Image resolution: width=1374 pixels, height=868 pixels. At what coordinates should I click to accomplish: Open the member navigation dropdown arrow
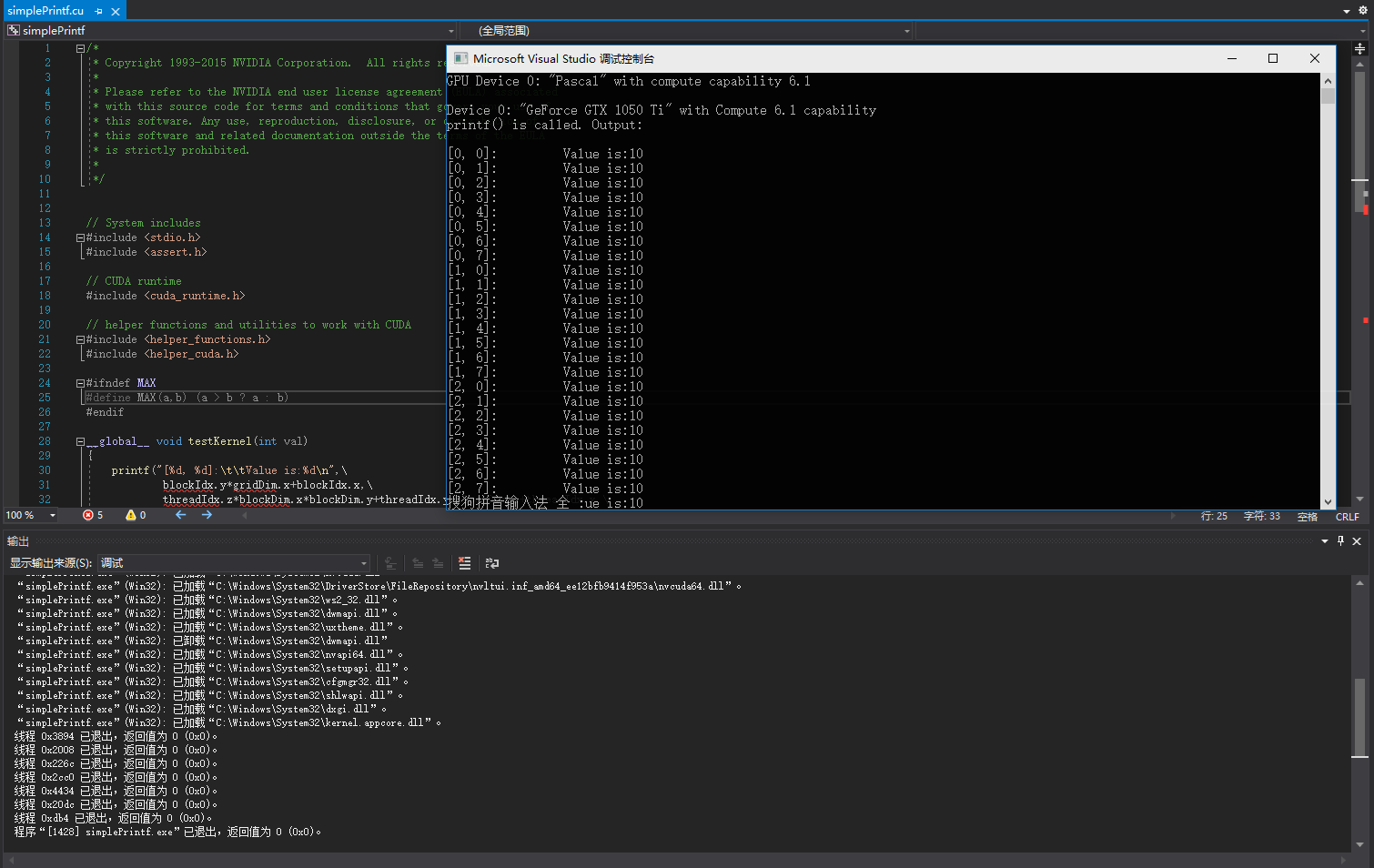(1362, 31)
